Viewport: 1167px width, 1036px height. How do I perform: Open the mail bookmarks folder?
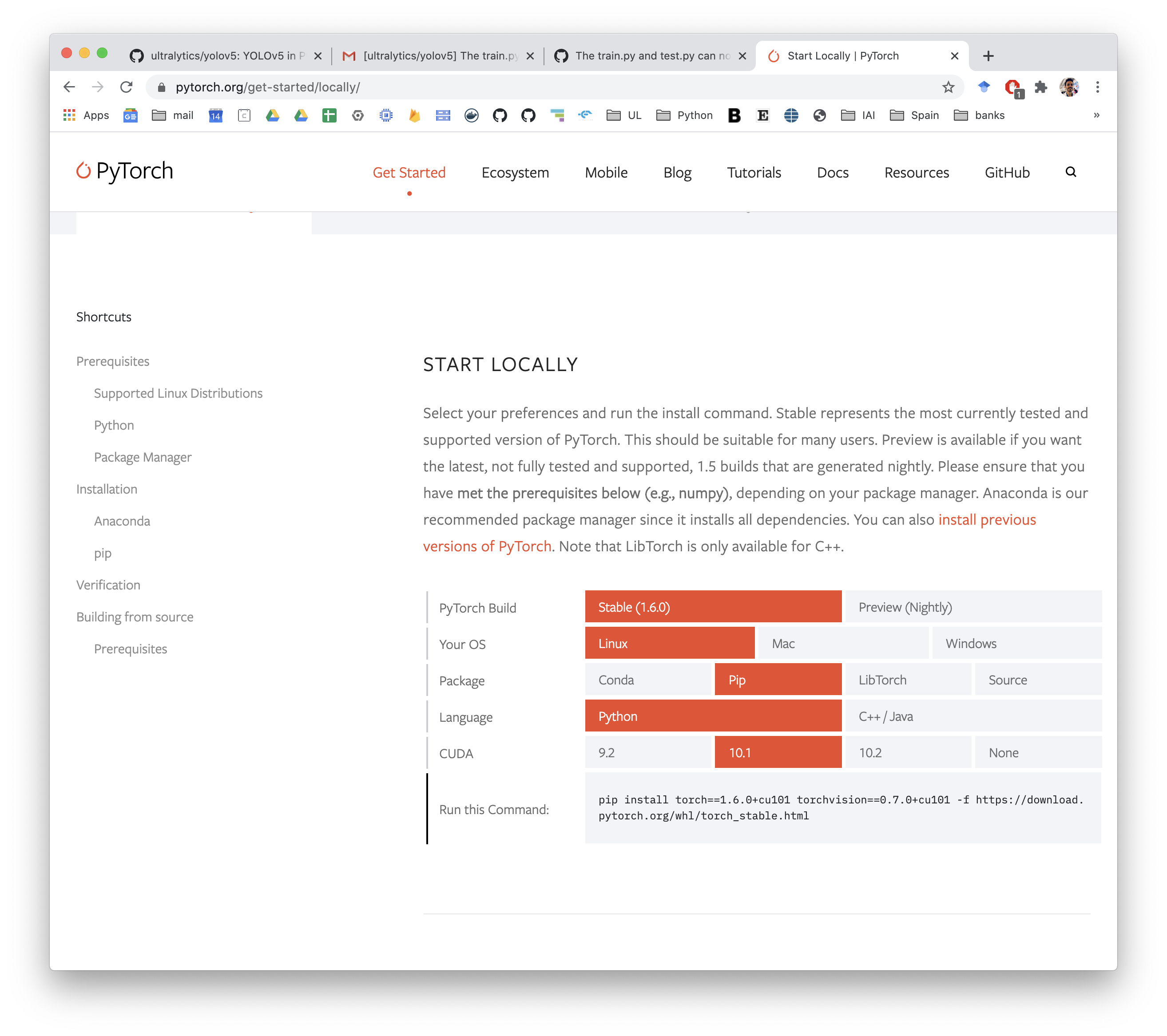[172, 115]
